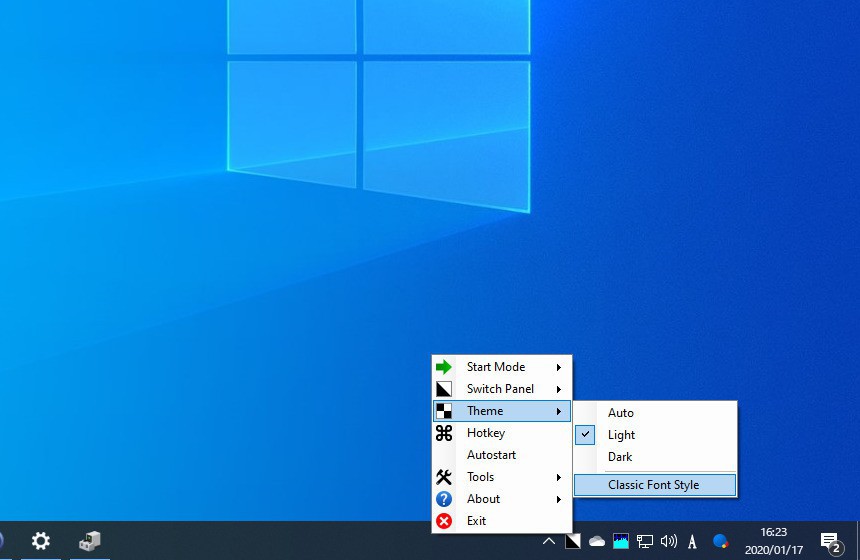Switch to the Dark theme option
Viewport: 860px width, 560px height.
click(620, 457)
